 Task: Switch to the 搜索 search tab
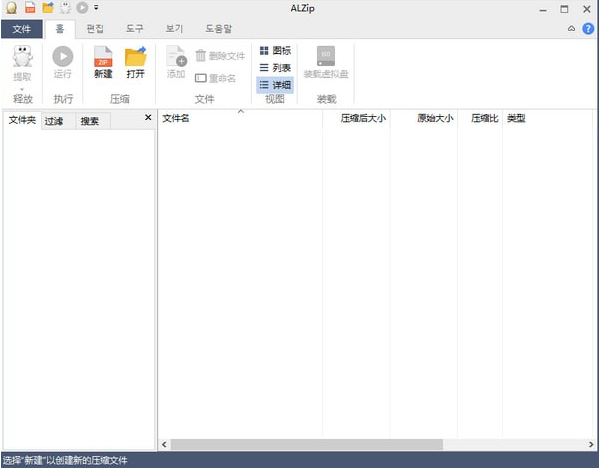pos(90,121)
